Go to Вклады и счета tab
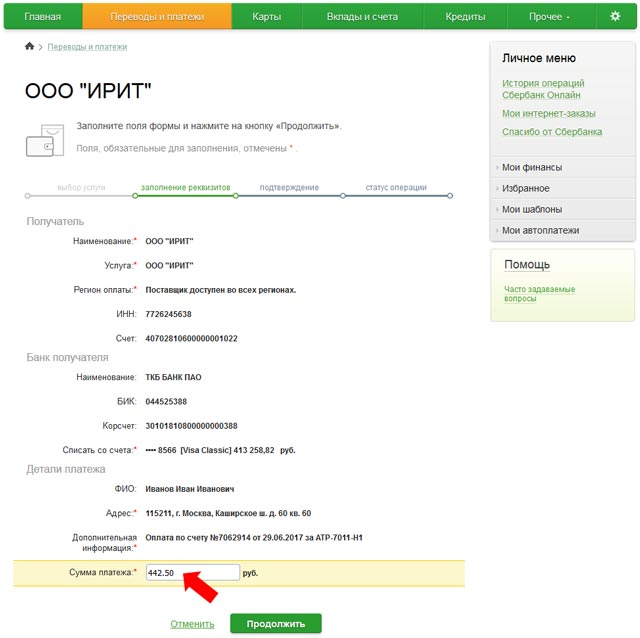The width and height of the screenshot is (640, 638). pyautogui.click(x=361, y=17)
